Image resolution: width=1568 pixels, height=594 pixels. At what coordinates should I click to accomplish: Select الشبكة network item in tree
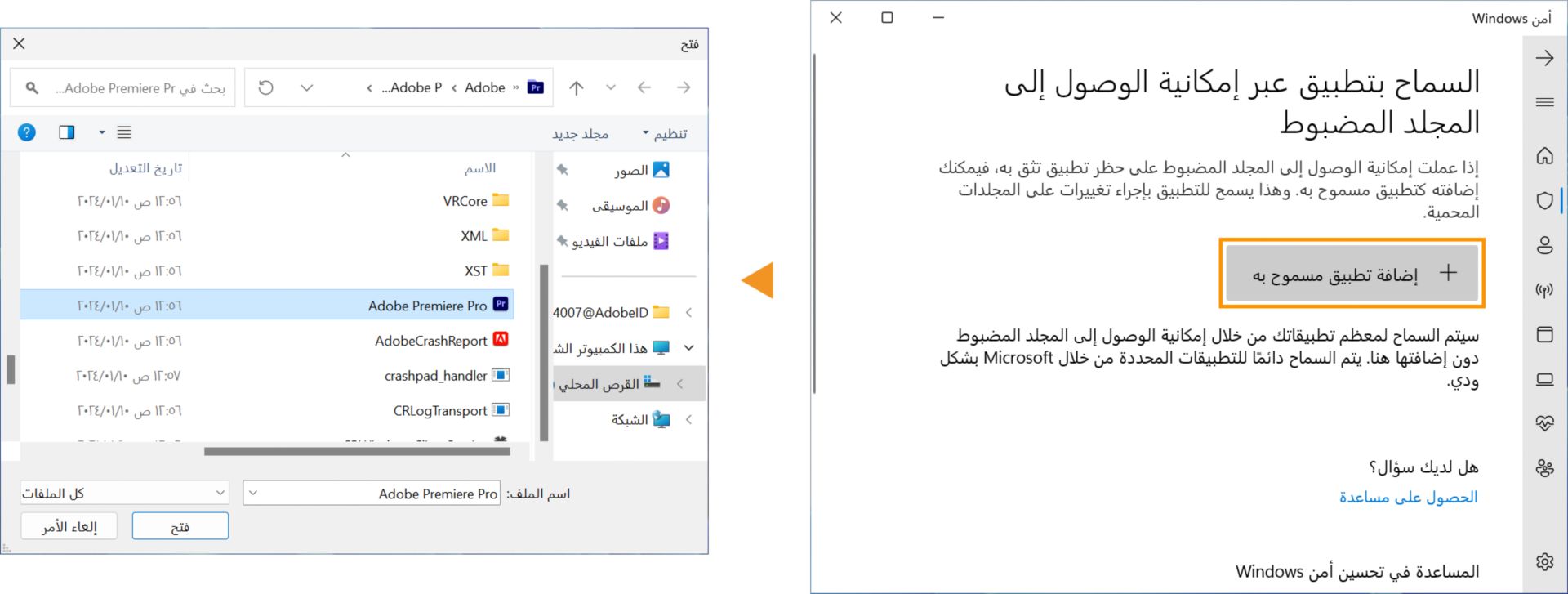point(640,419)
